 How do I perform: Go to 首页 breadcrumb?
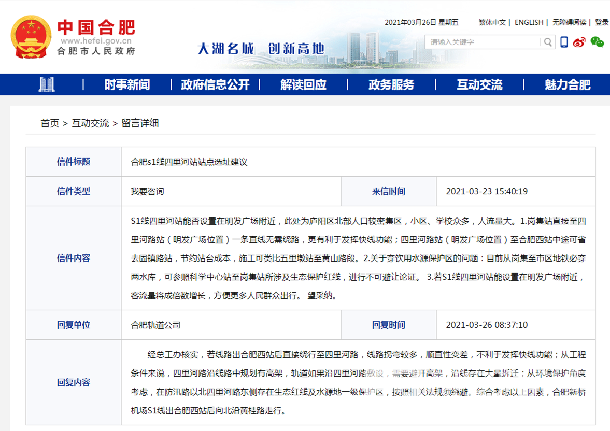pos(50,123)
